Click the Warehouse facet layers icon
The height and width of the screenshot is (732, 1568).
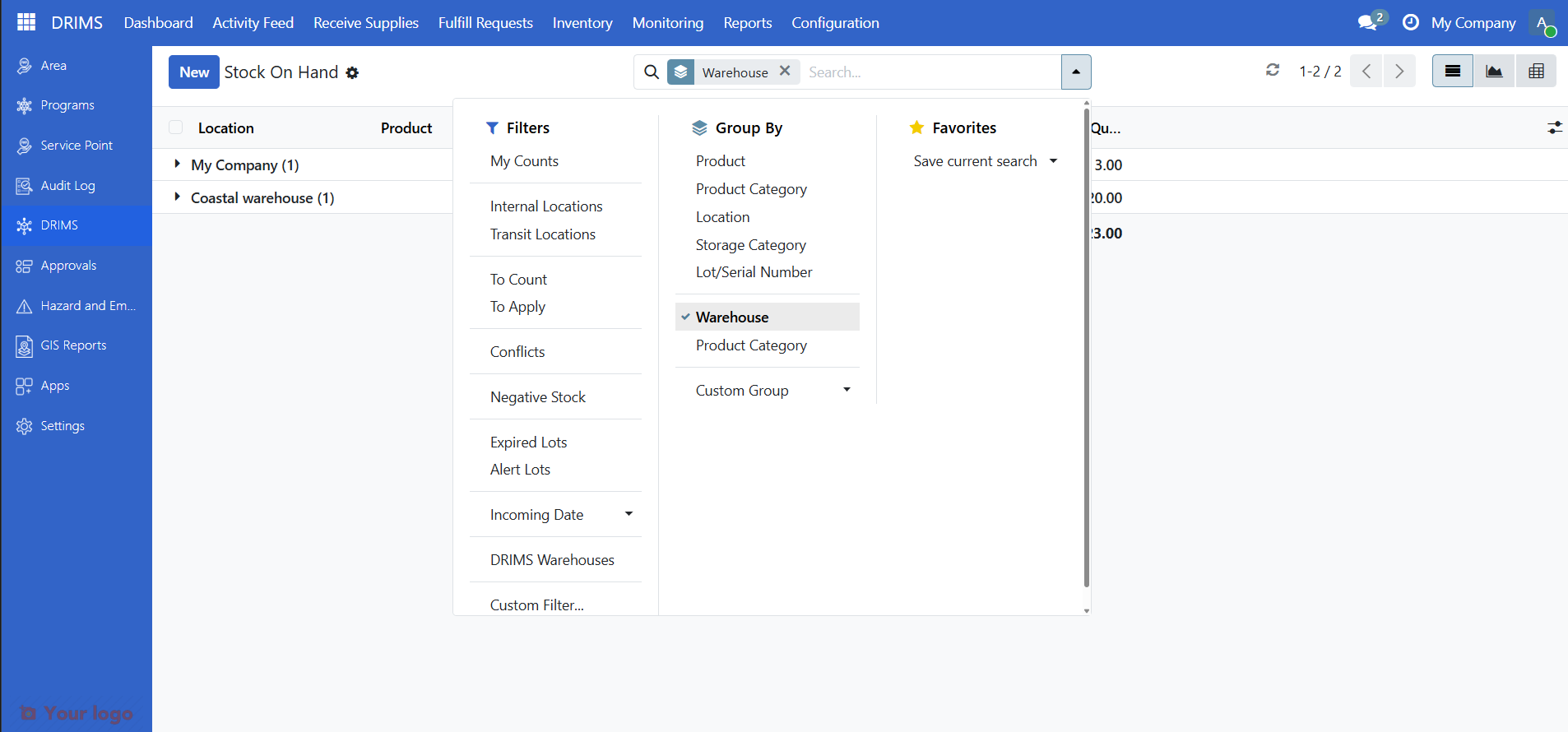point(681,72)
